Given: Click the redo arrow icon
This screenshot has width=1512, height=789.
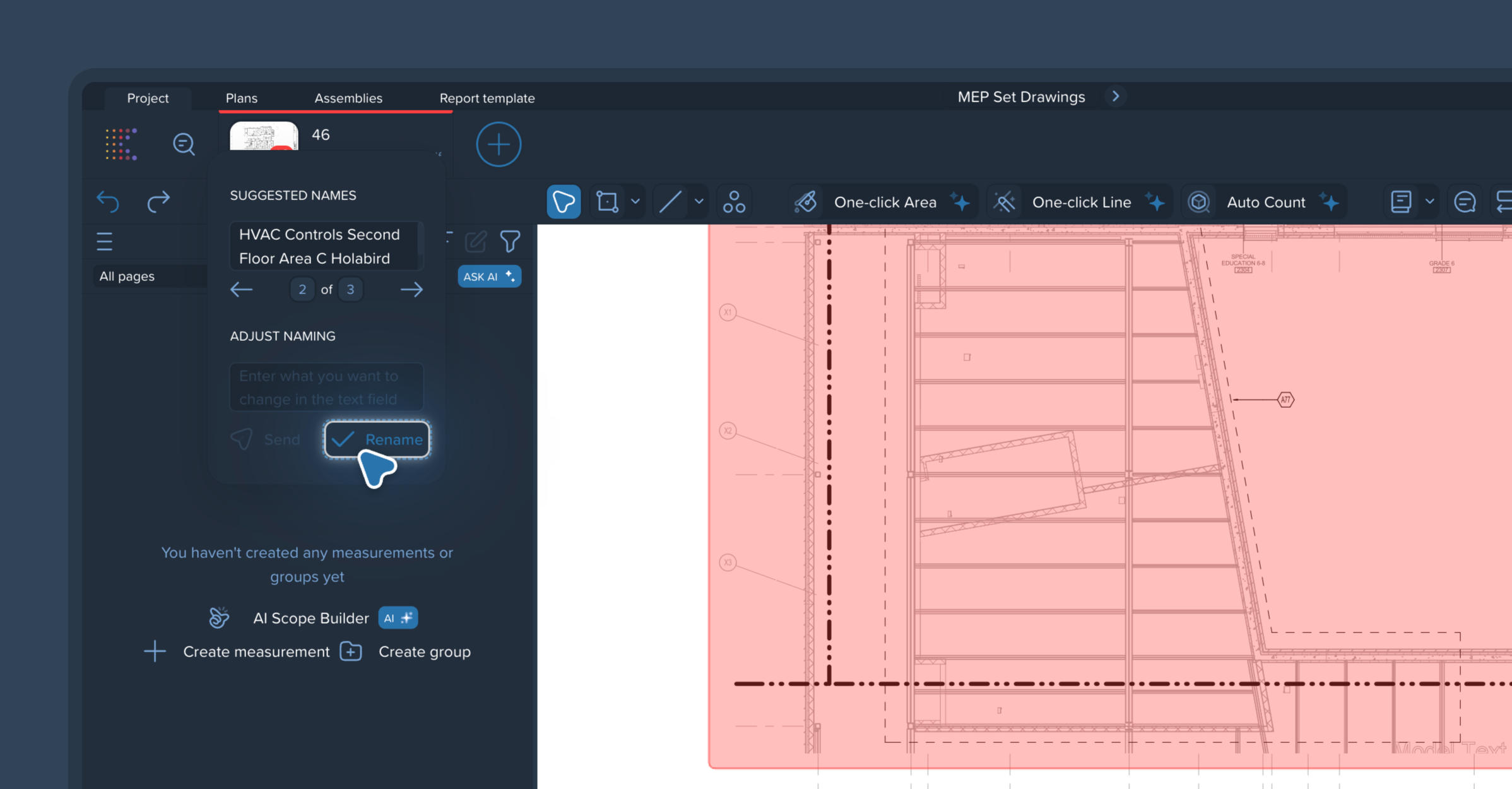Looking at the screenshot, I should coord(158,201).
